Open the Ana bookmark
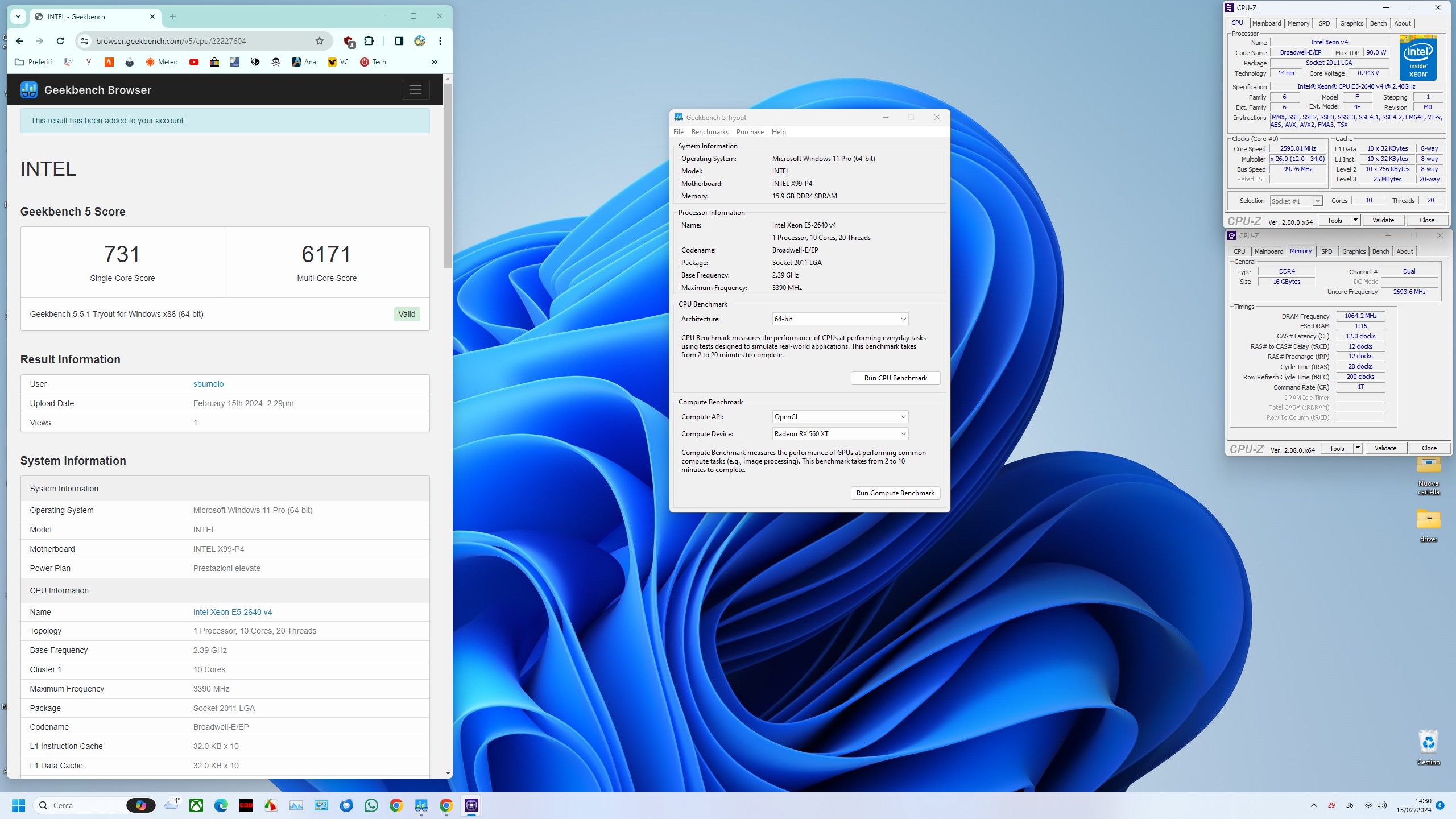Image resolution: width=1456 pixels, height=819 pixels. 304,62
